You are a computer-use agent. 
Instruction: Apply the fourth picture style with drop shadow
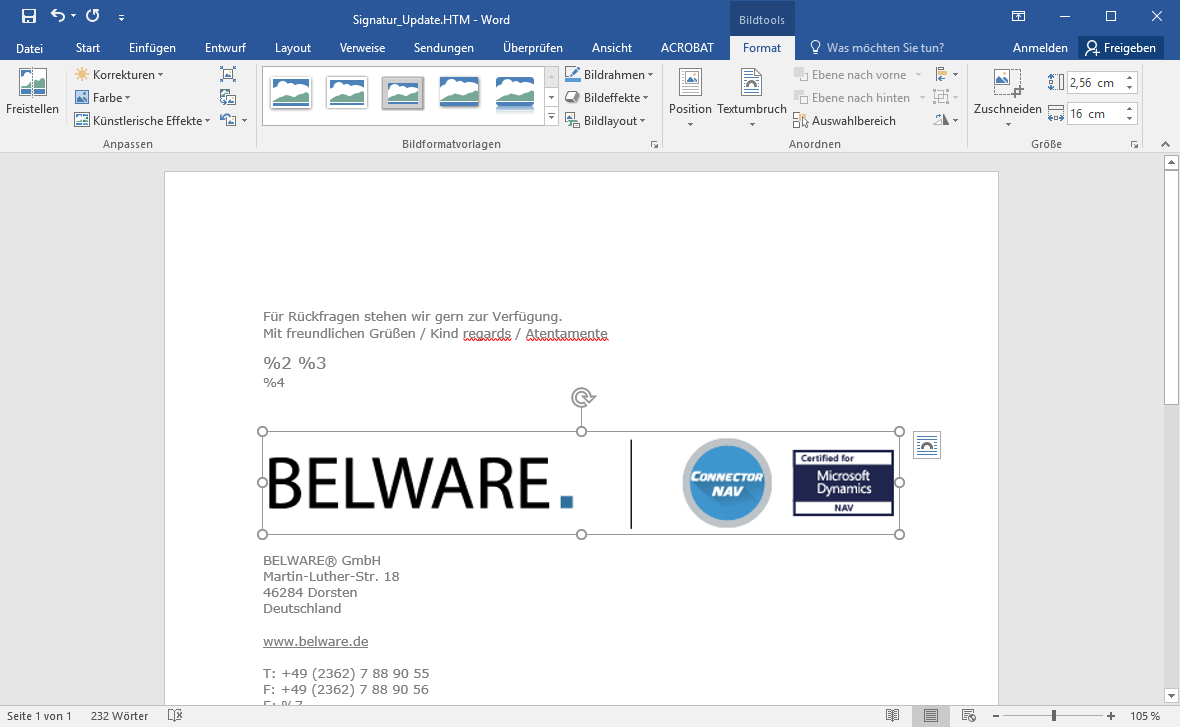[x=459, y=93]
